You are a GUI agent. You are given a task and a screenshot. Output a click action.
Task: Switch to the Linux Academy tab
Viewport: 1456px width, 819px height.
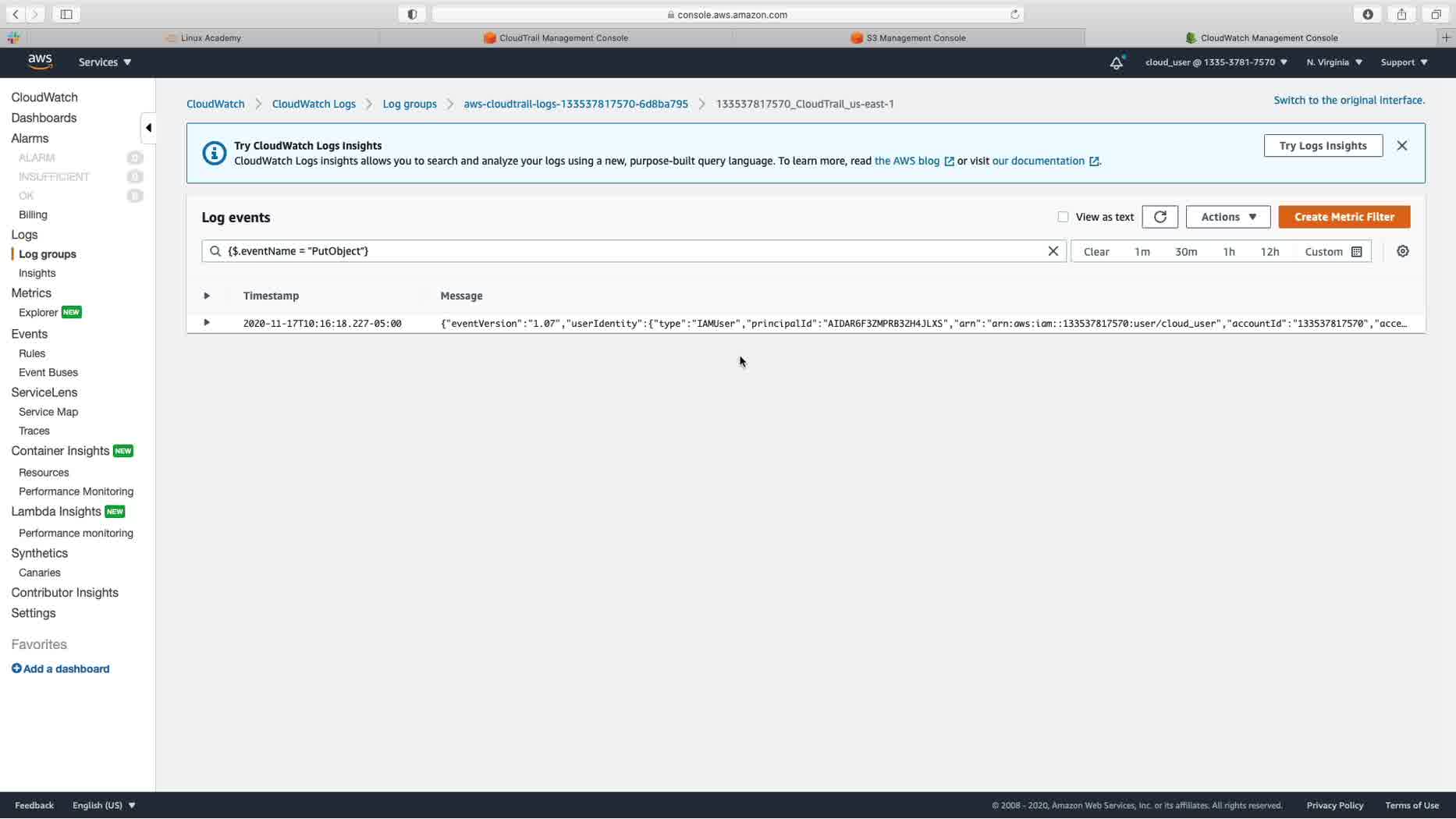204,37
